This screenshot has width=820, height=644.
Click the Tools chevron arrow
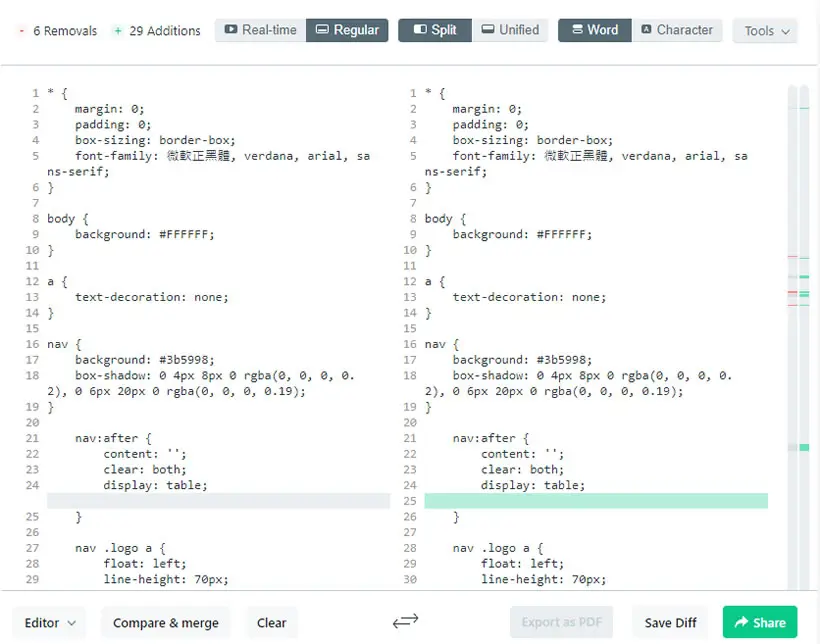pos(785,31)
